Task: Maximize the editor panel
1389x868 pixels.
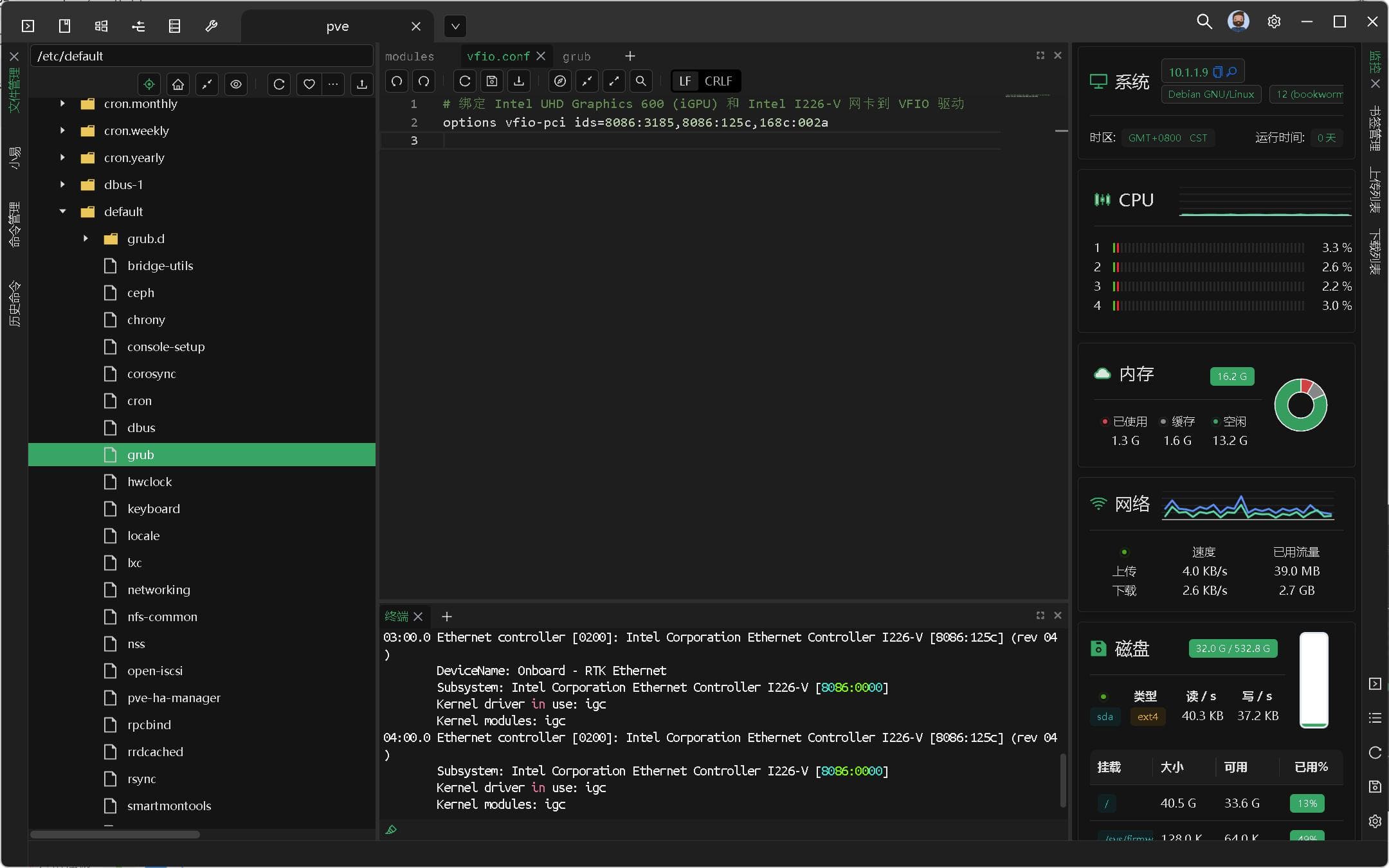Action: tap(1040, 55)
